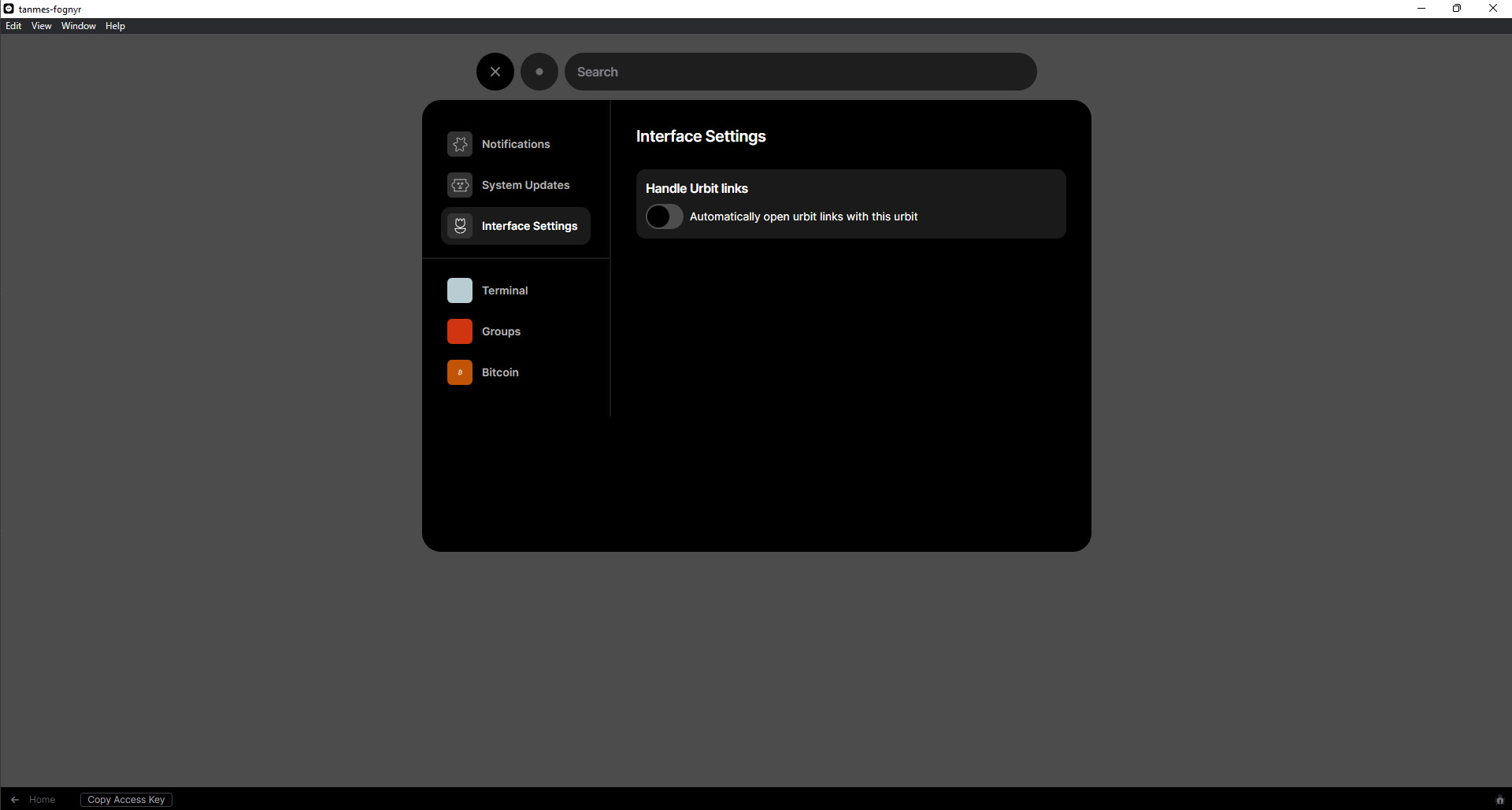Minimize the tanmes-fognyr window
The image size is (1512, 810).
(x=1421, y=9)
